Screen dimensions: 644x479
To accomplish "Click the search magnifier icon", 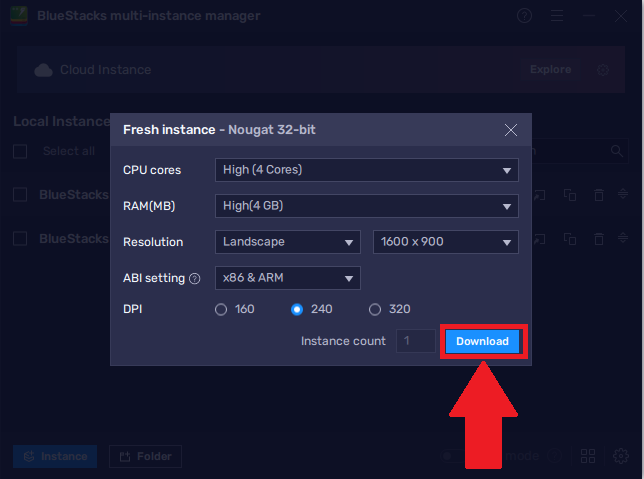I will (x=618, y=151).
